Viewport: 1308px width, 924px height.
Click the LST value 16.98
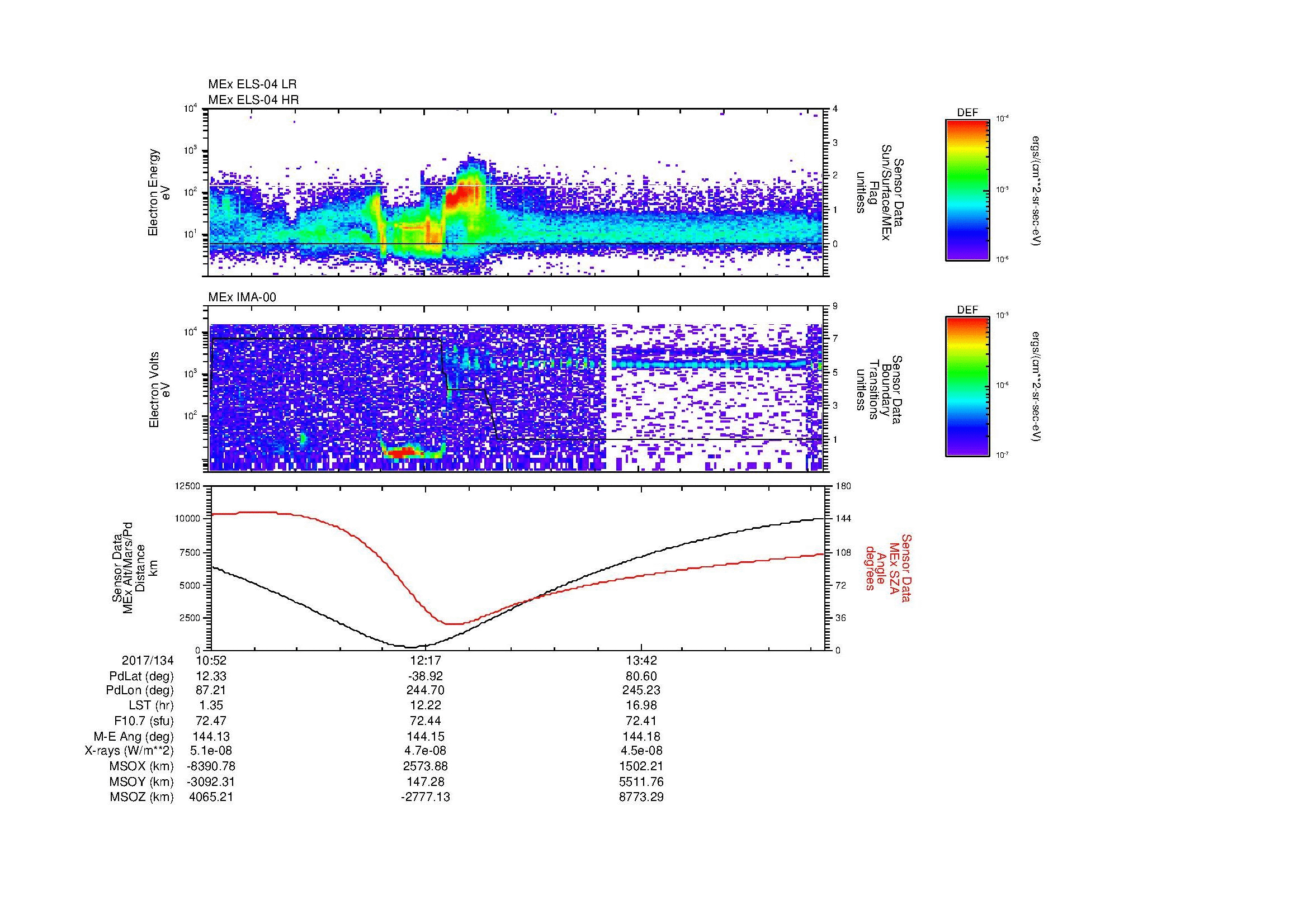pos(641,706)
